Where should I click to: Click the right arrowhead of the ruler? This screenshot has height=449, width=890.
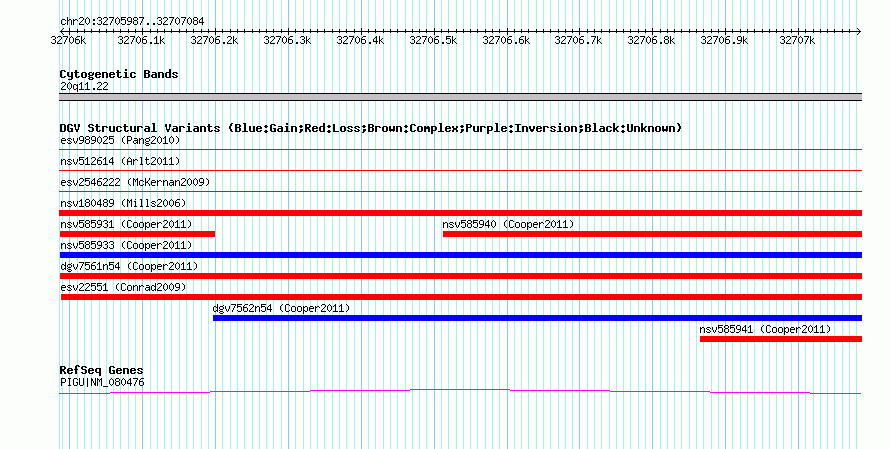[x=858, y=32]
